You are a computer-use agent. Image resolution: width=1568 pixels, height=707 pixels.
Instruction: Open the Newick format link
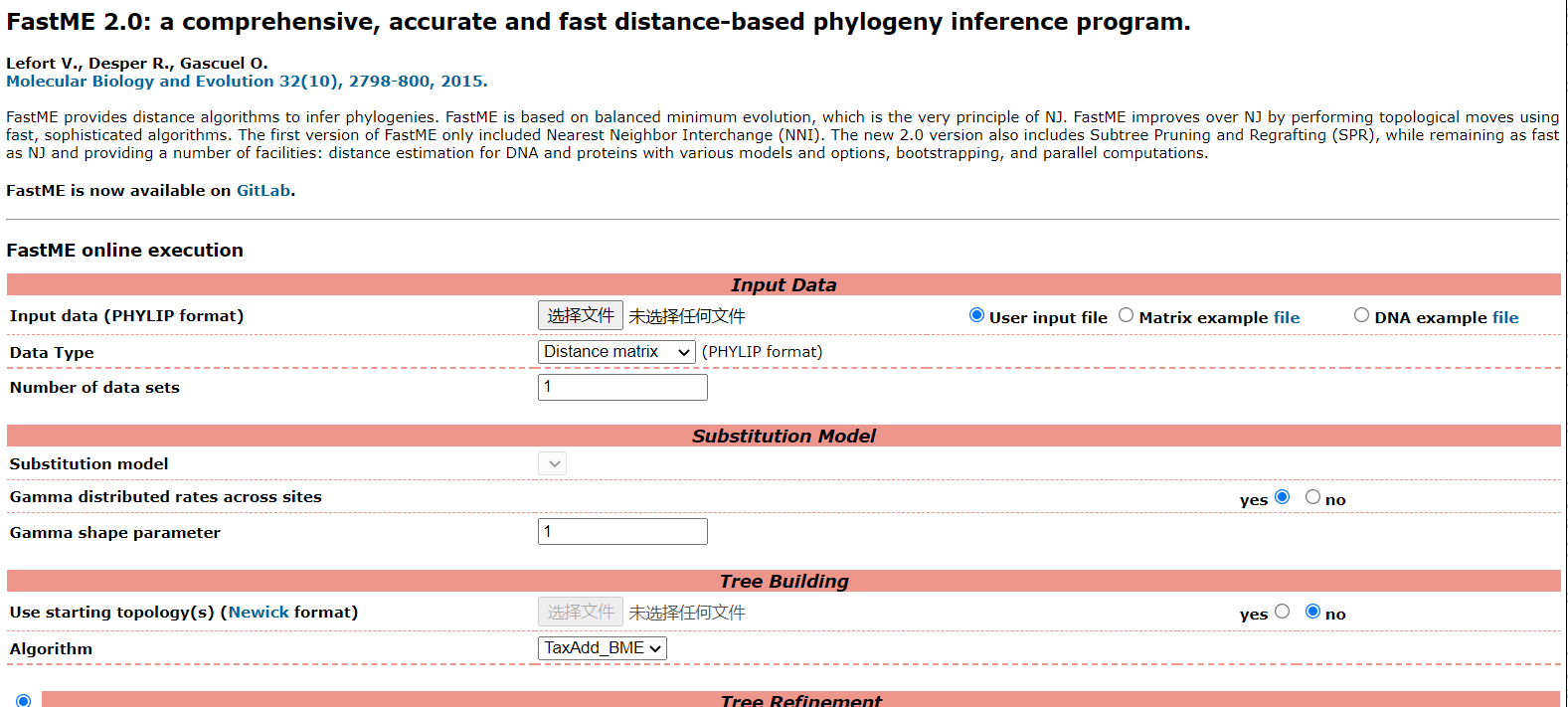coord(259,613)
